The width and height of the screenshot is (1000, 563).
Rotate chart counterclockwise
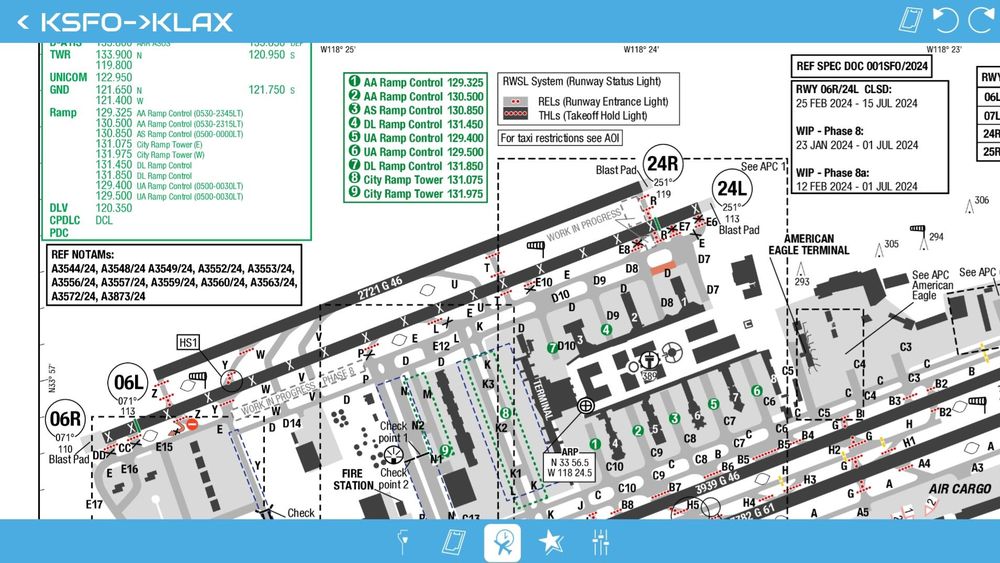click(945, 20)
